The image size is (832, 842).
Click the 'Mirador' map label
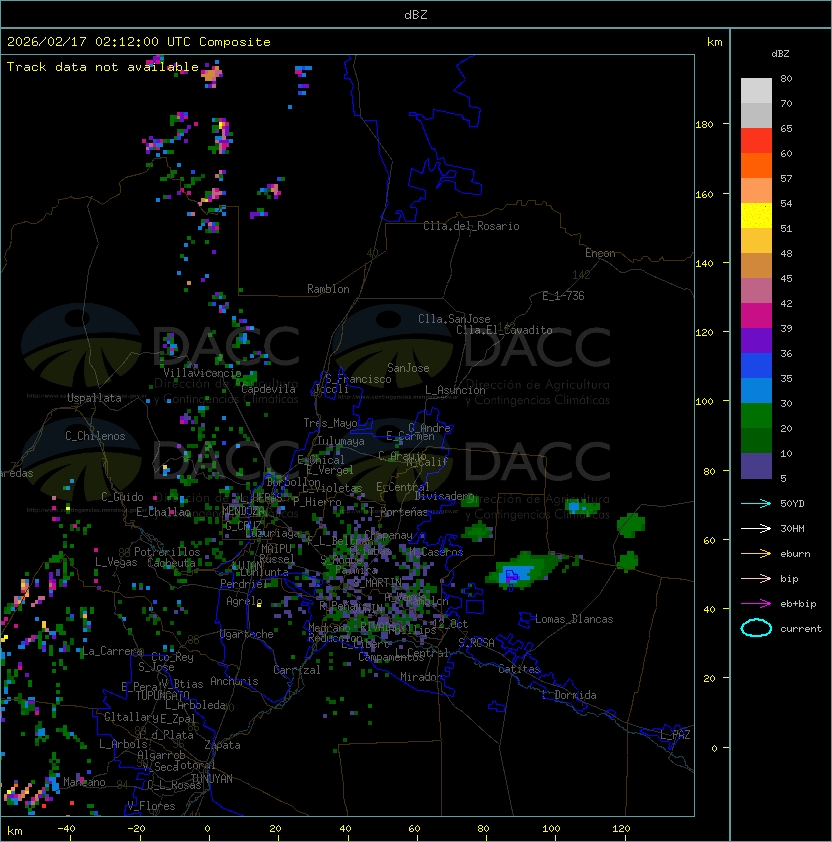click(x=421, y=677)
